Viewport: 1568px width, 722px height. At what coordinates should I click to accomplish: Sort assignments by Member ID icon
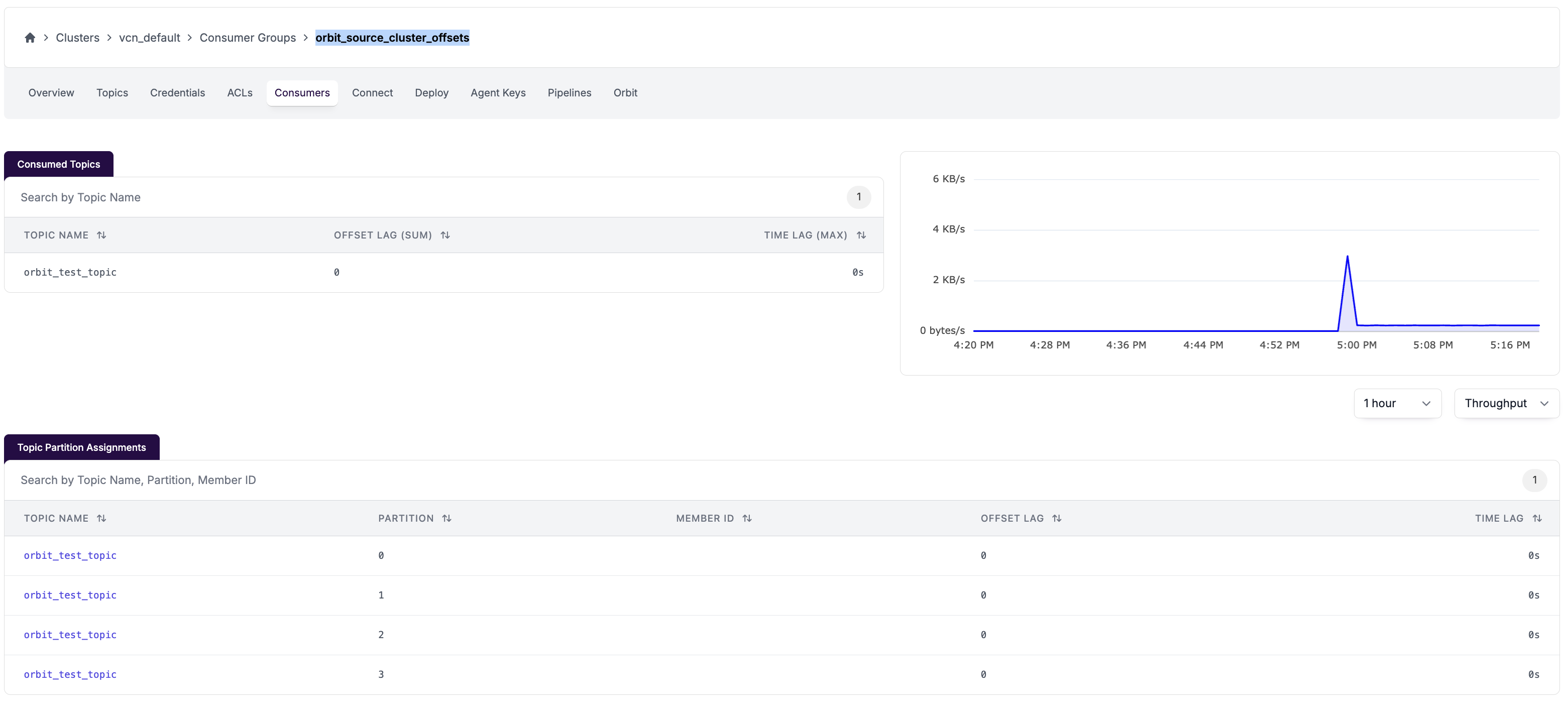coord(747,518)
